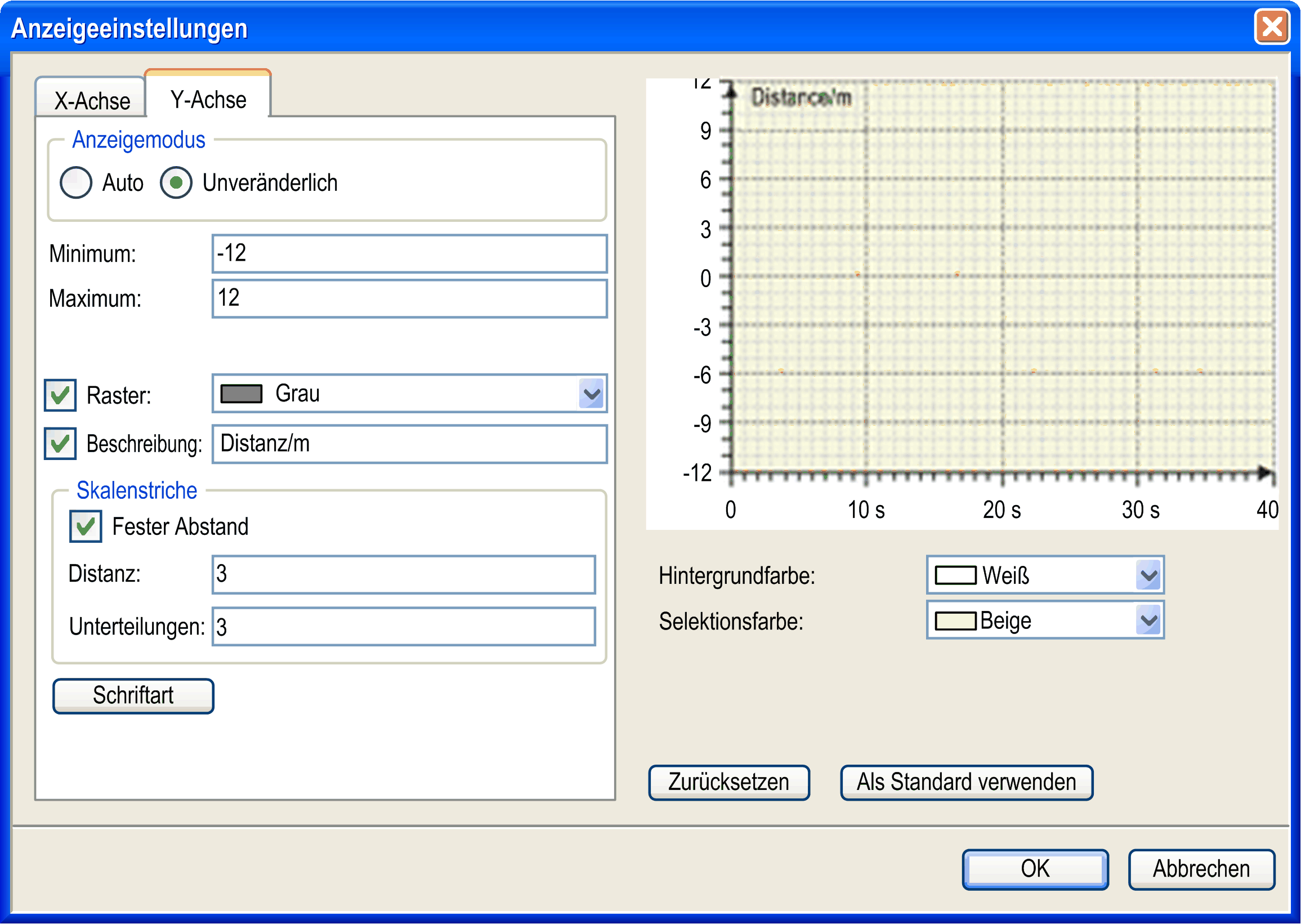
Task: Click the Selektionsfarbe label text
Action: [731, 621]
